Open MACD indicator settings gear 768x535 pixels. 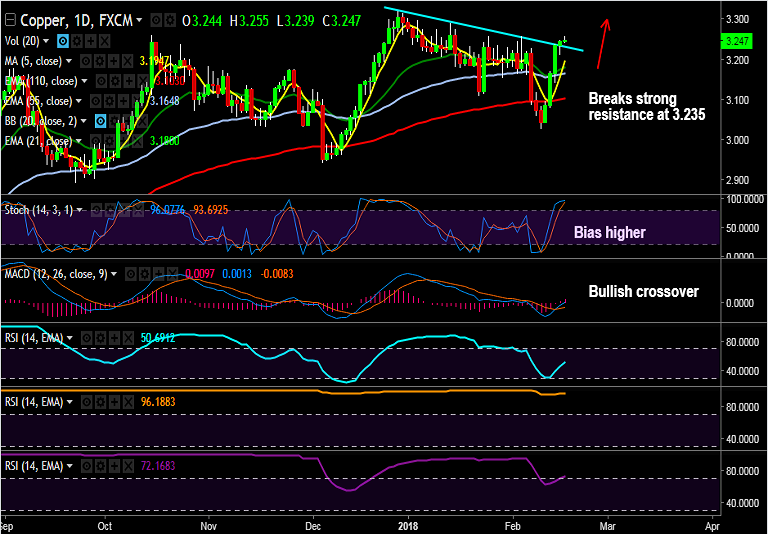(144, 274)
